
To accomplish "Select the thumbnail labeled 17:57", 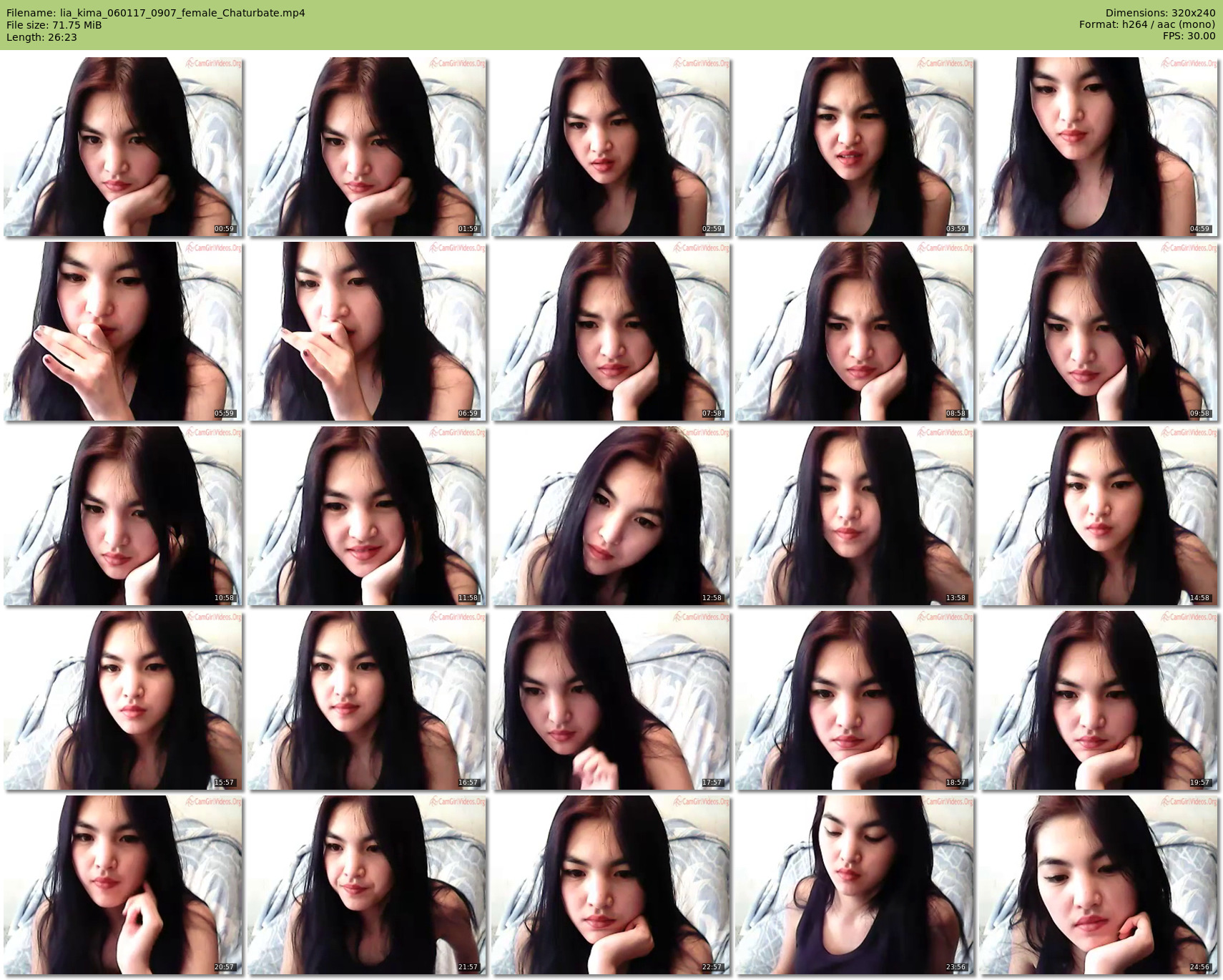I will tap(611, 700).
